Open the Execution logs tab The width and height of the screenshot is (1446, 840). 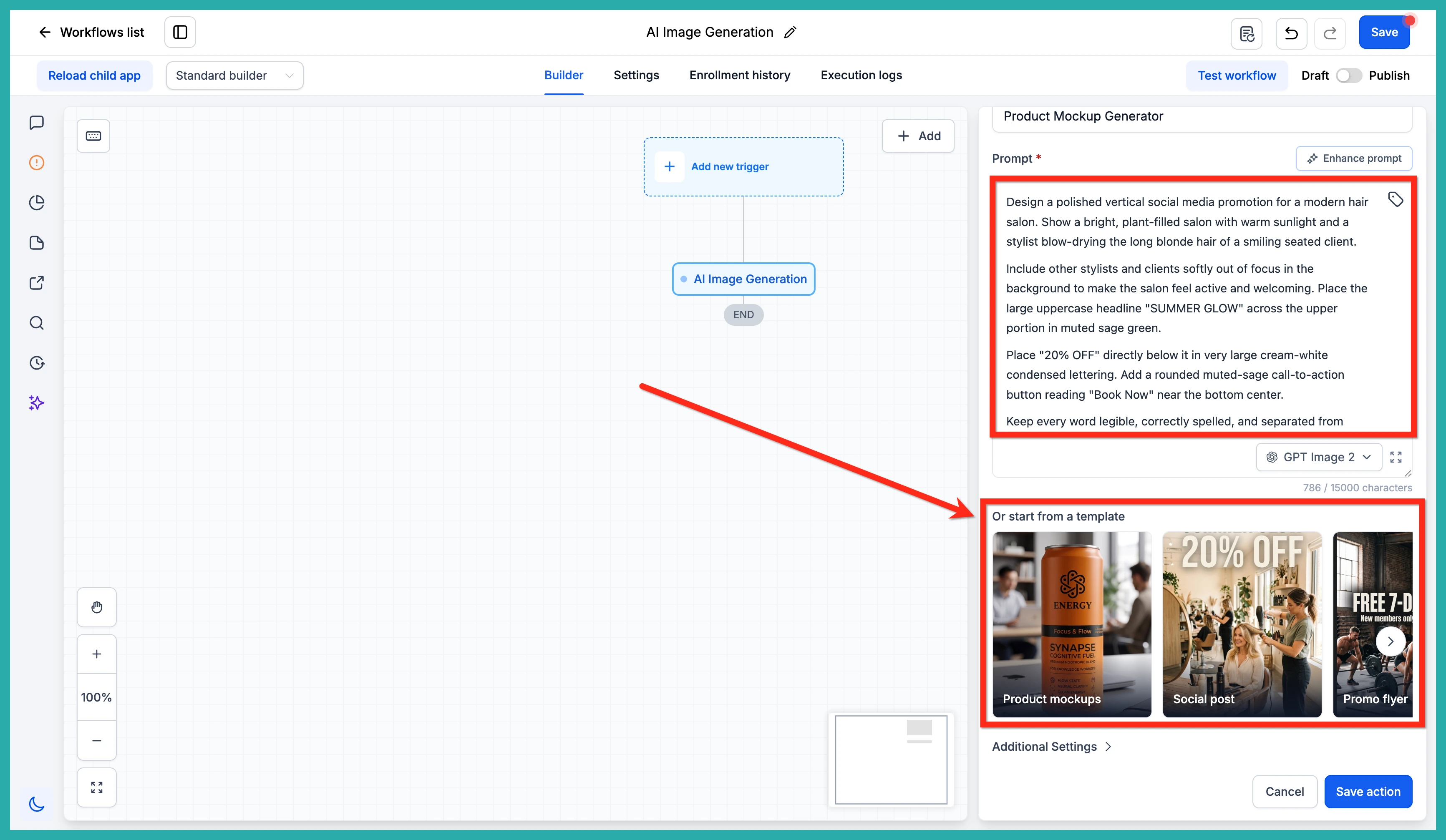[x=861, y=75]
